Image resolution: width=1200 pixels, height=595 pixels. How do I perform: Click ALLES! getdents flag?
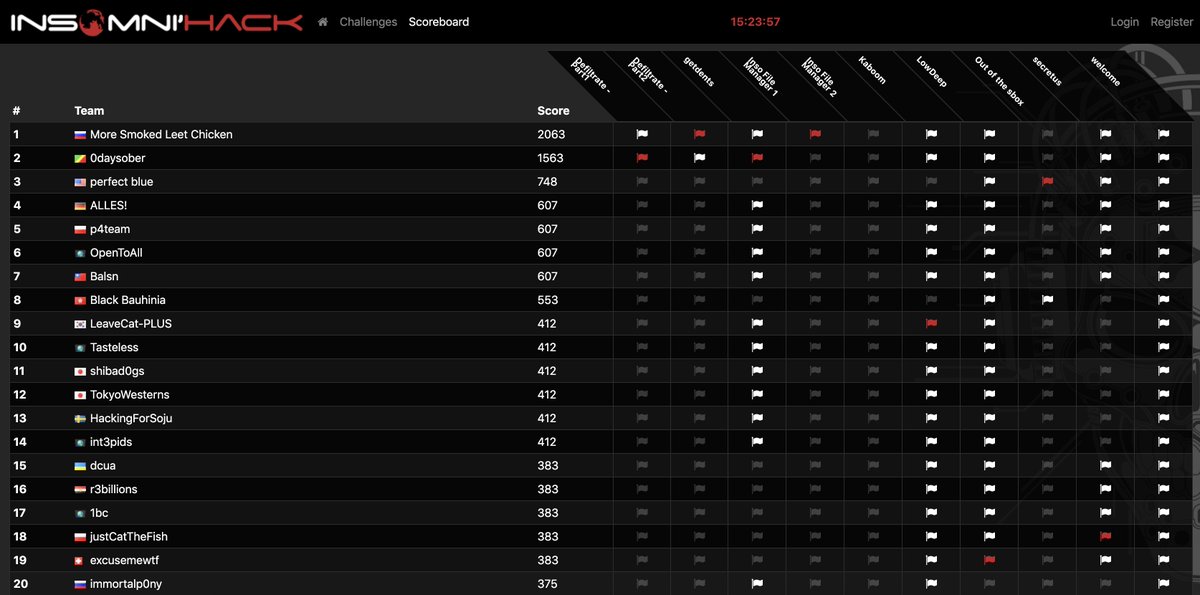tap(757, 205)
